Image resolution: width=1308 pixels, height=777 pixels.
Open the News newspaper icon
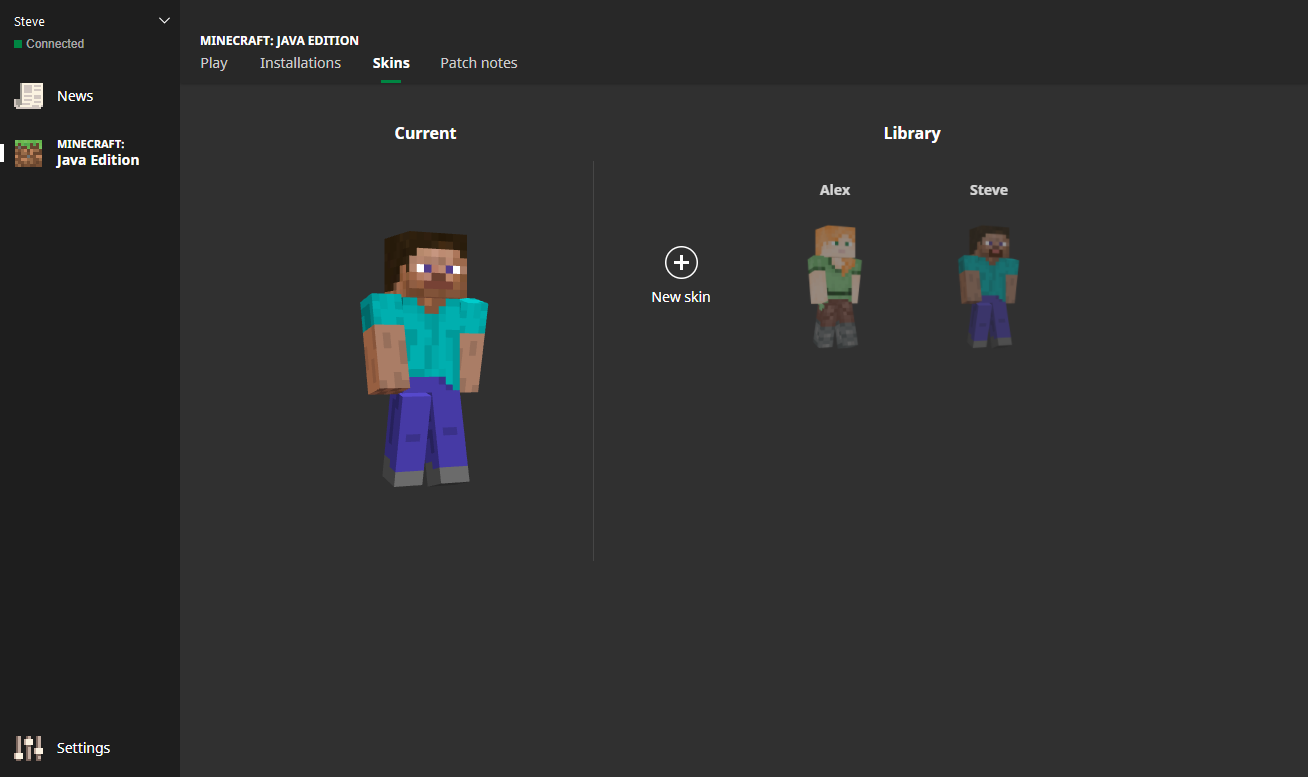[x=28, y=96]
